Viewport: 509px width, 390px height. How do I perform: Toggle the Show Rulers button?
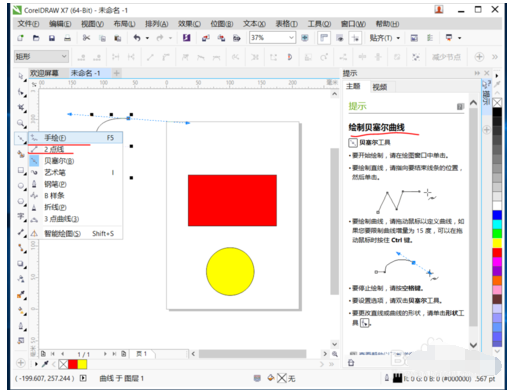click(x=324, y=38)
